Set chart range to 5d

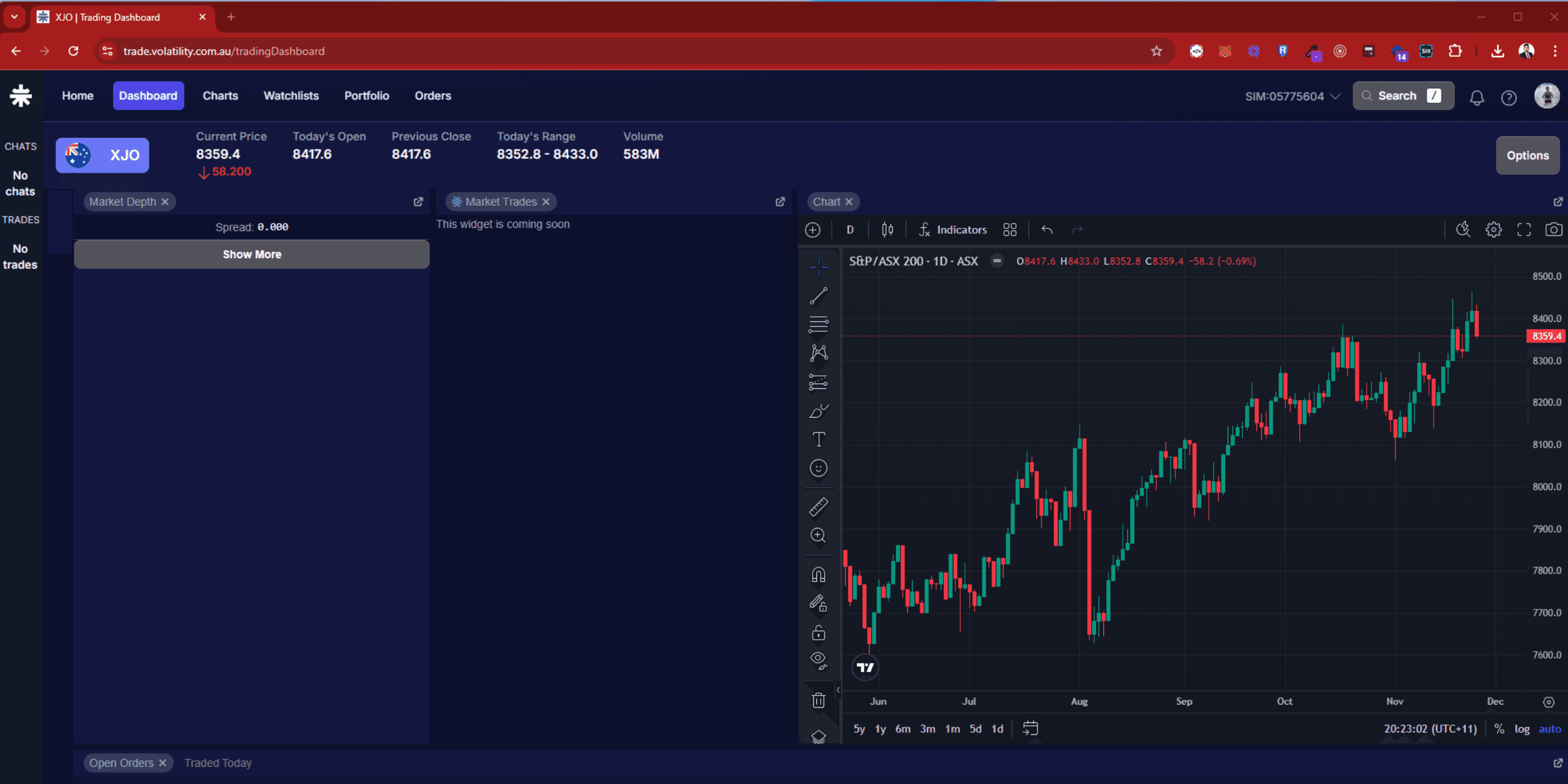tap(976, 729)
